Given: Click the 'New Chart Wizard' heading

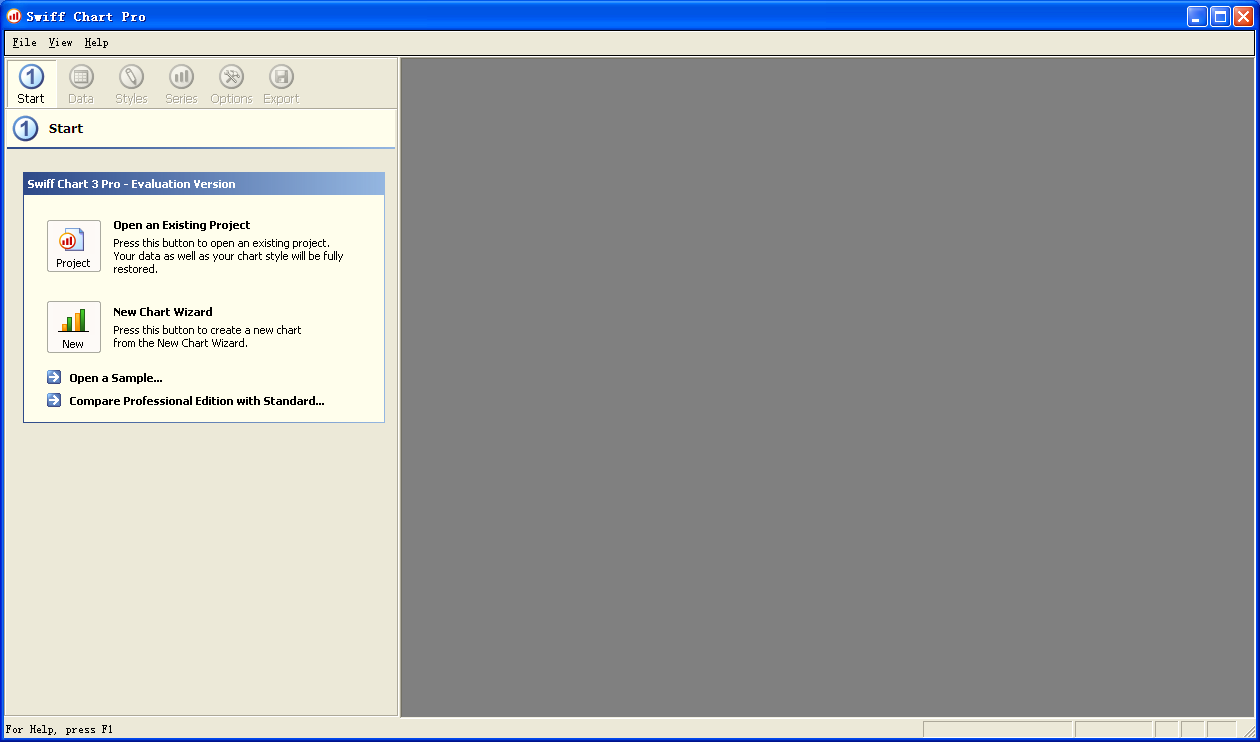Looking at the screenshot, I should [x=163, y=312].
